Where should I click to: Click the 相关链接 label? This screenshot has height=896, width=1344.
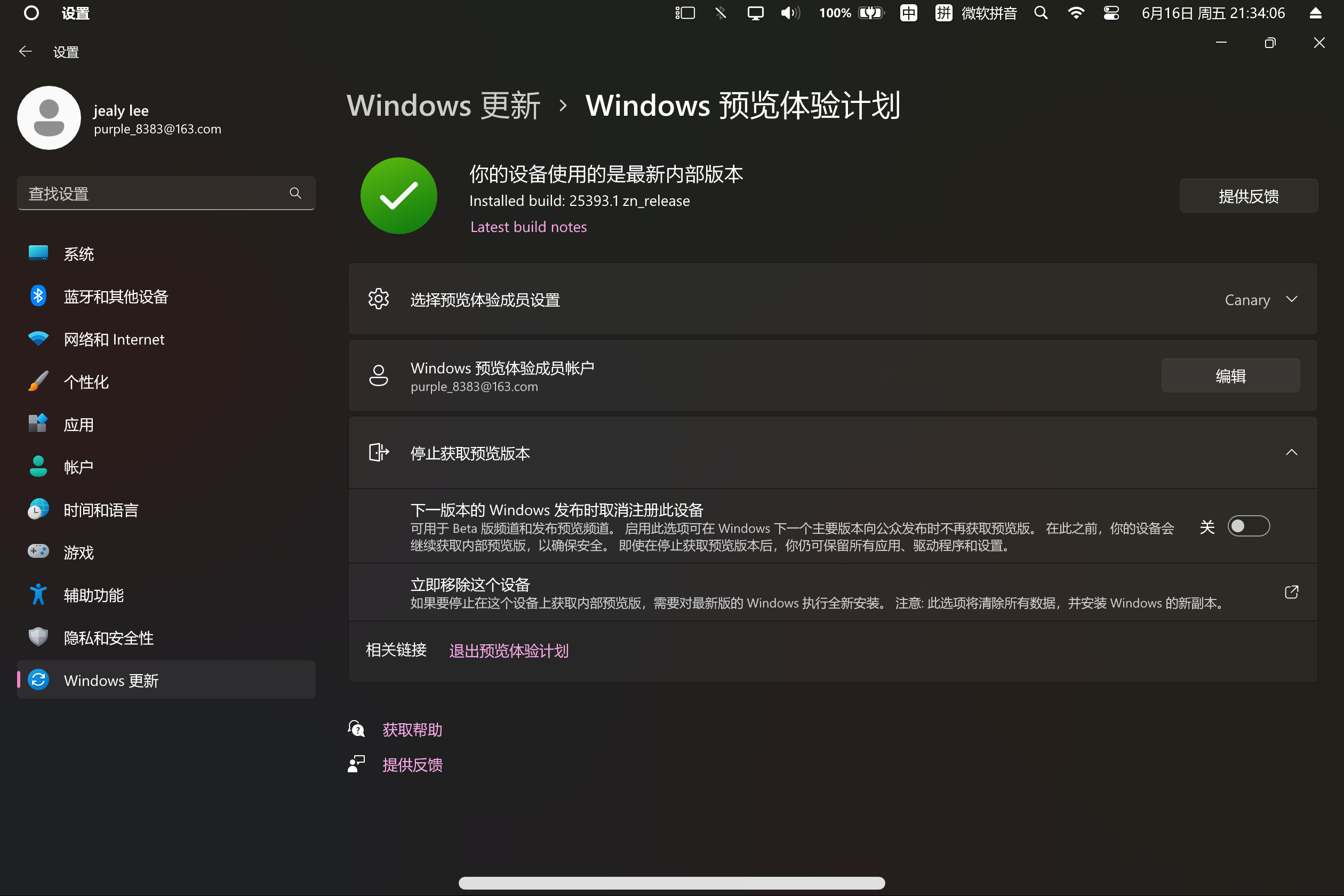(x=396, y=650)
